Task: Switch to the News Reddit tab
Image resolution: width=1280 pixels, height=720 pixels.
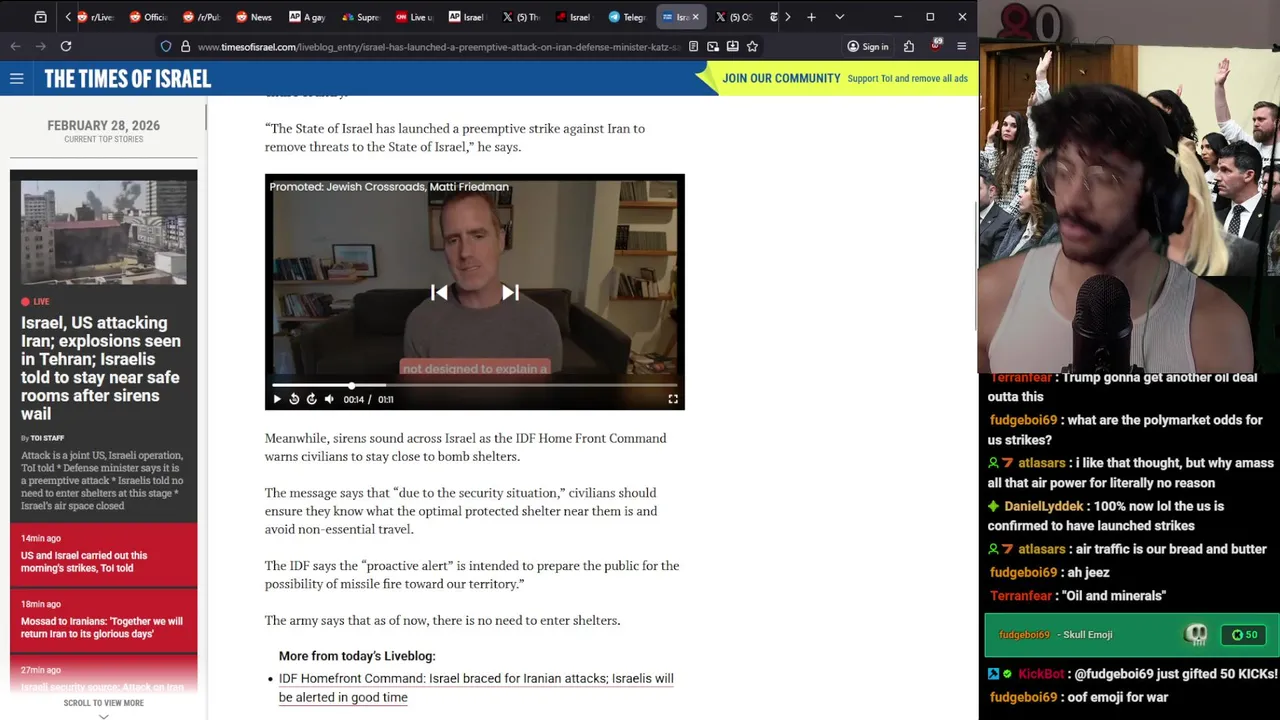Action: [253, 17]
